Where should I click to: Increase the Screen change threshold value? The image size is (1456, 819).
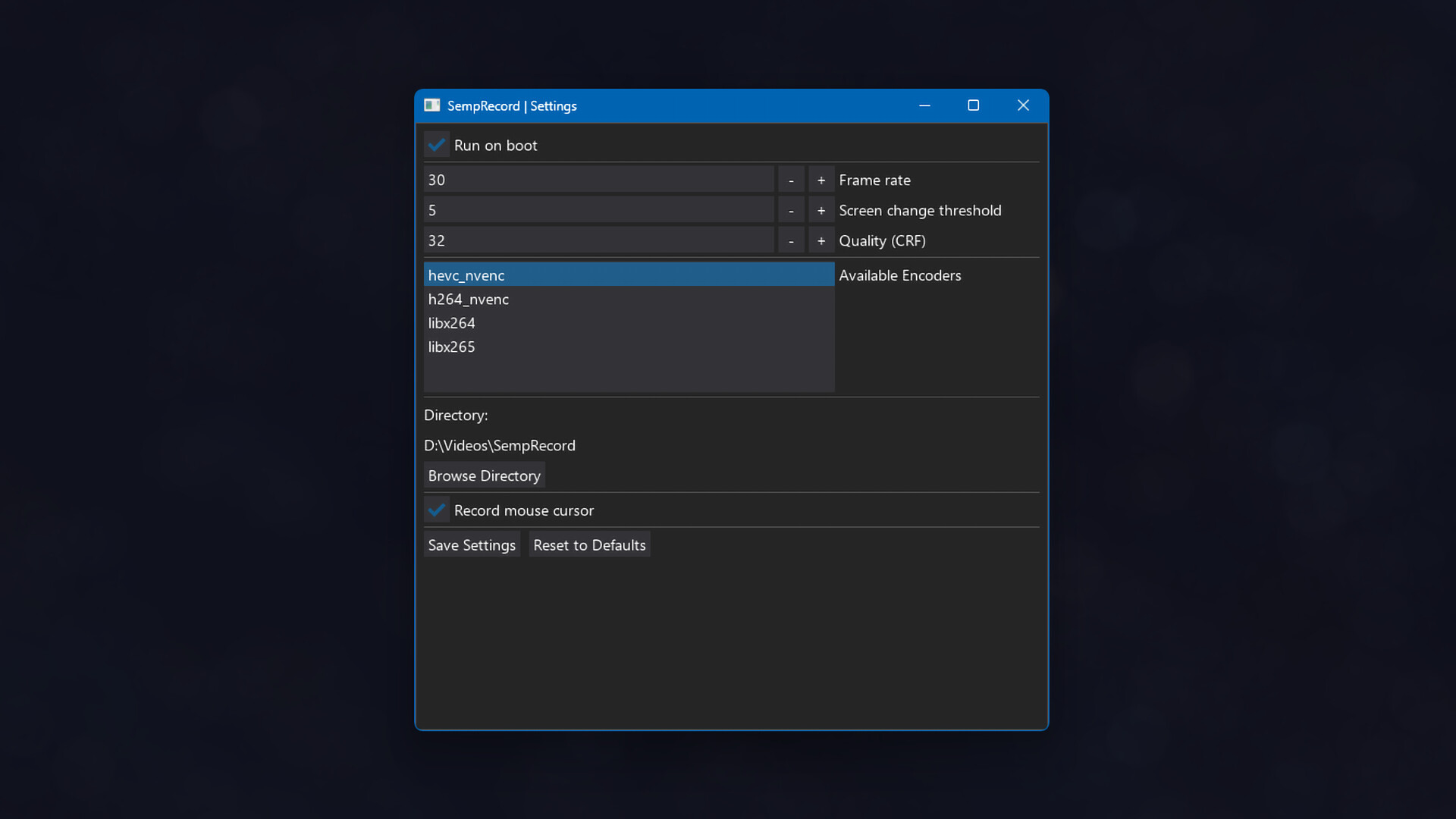[x=821, y=210]
